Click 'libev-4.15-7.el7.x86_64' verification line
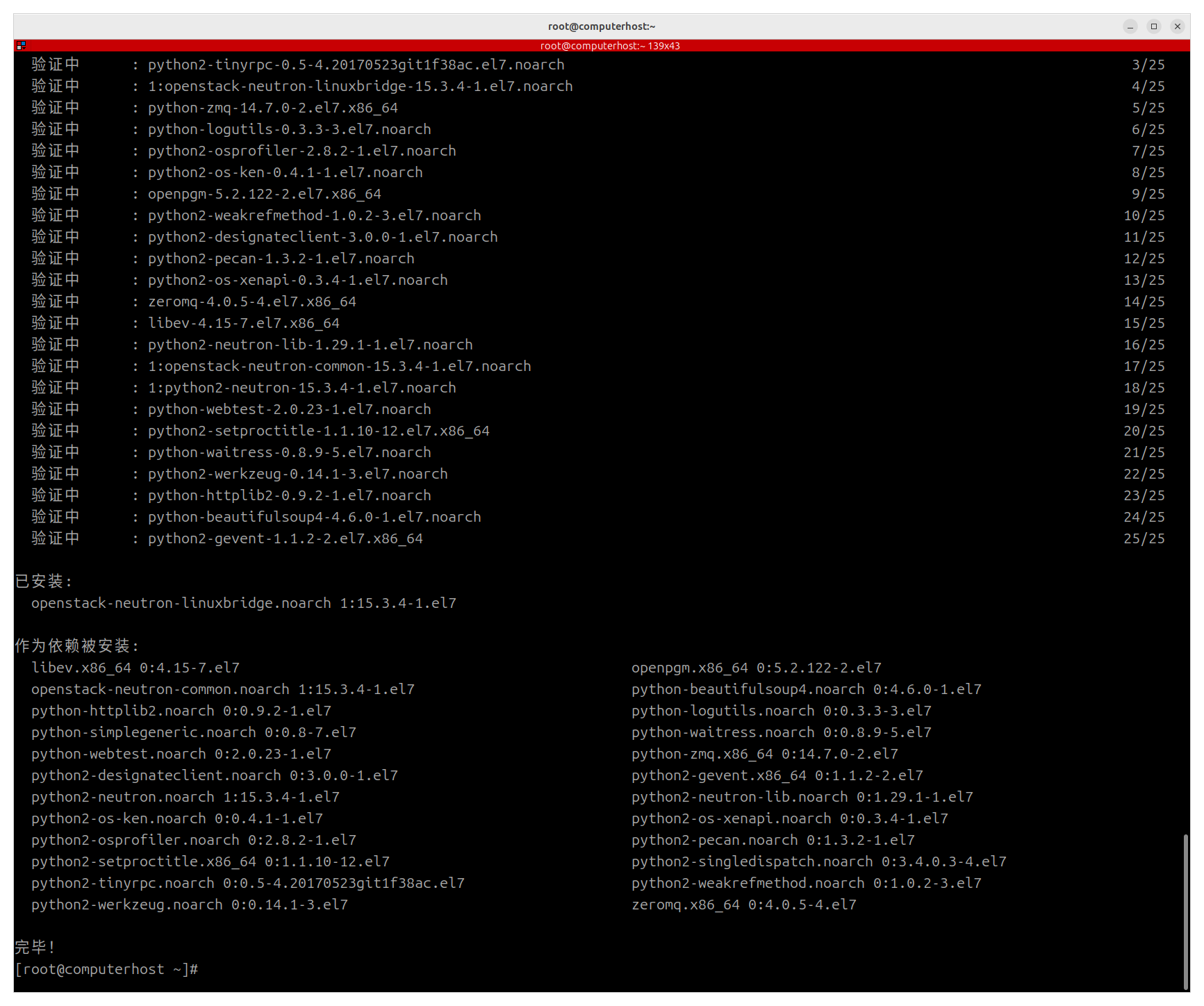Screen dimensions: 1204x1006 click(x=244, y=323)
